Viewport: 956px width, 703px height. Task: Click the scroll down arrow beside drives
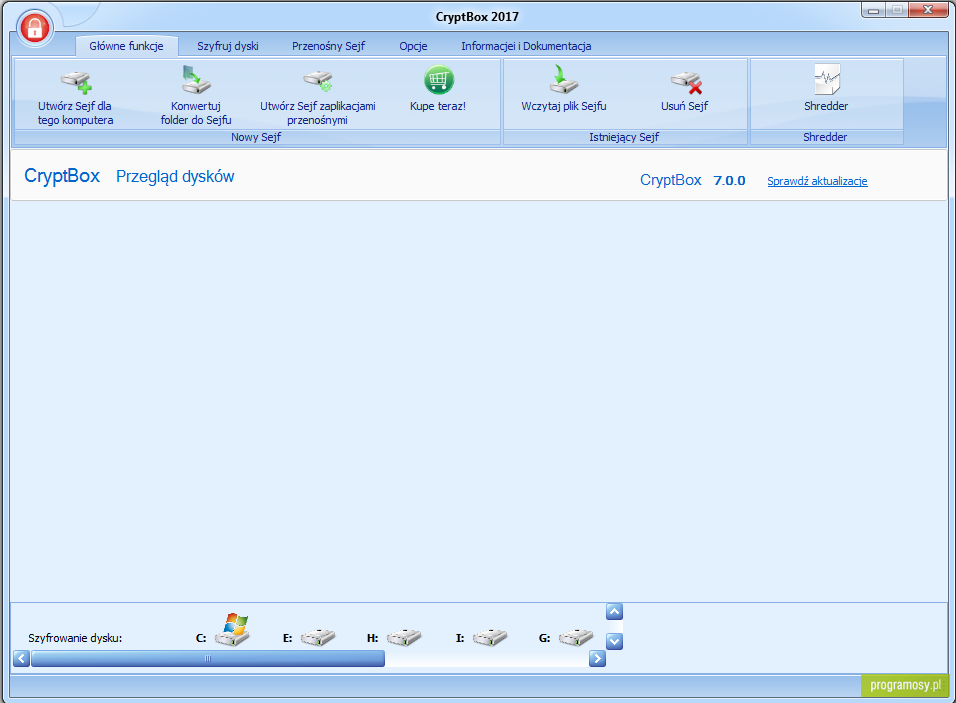click(x=615, y=641)
